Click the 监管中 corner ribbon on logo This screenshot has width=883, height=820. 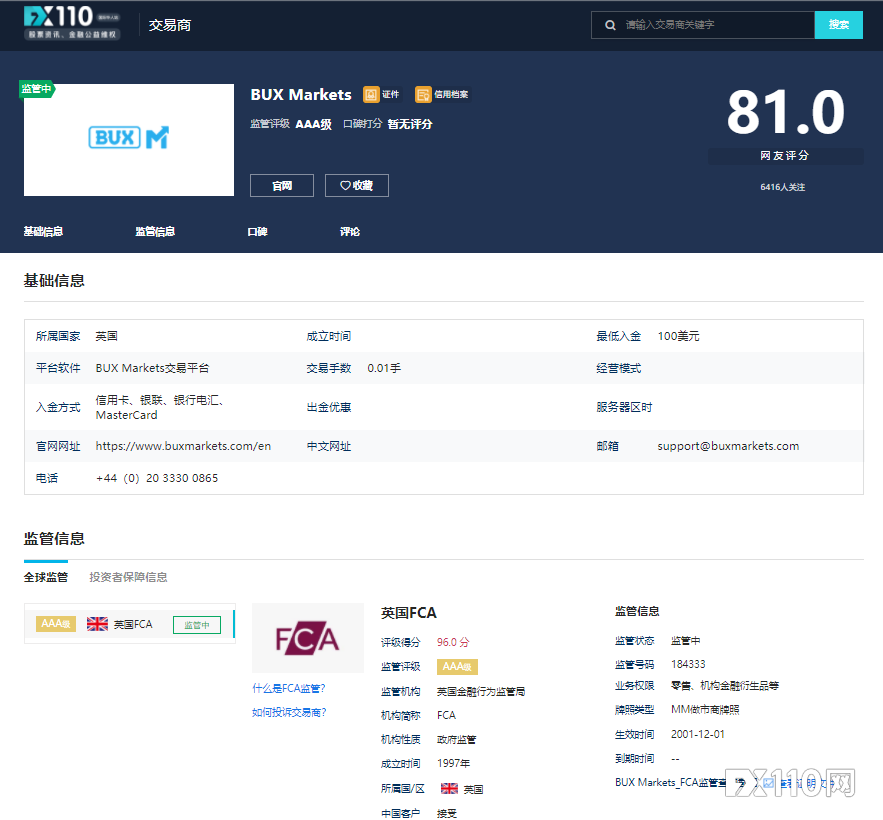pyautogui.click(x=37, y=89)
